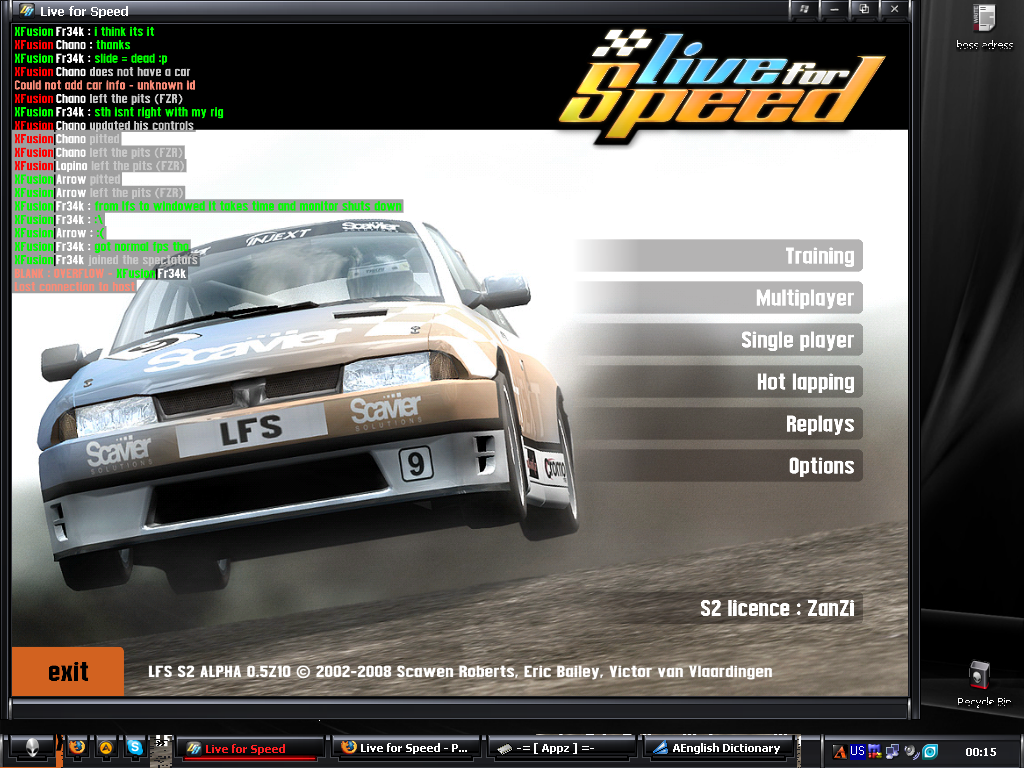Restore down the Live for Speed window
Viewport: 1024px width, 768px height.
864,9
